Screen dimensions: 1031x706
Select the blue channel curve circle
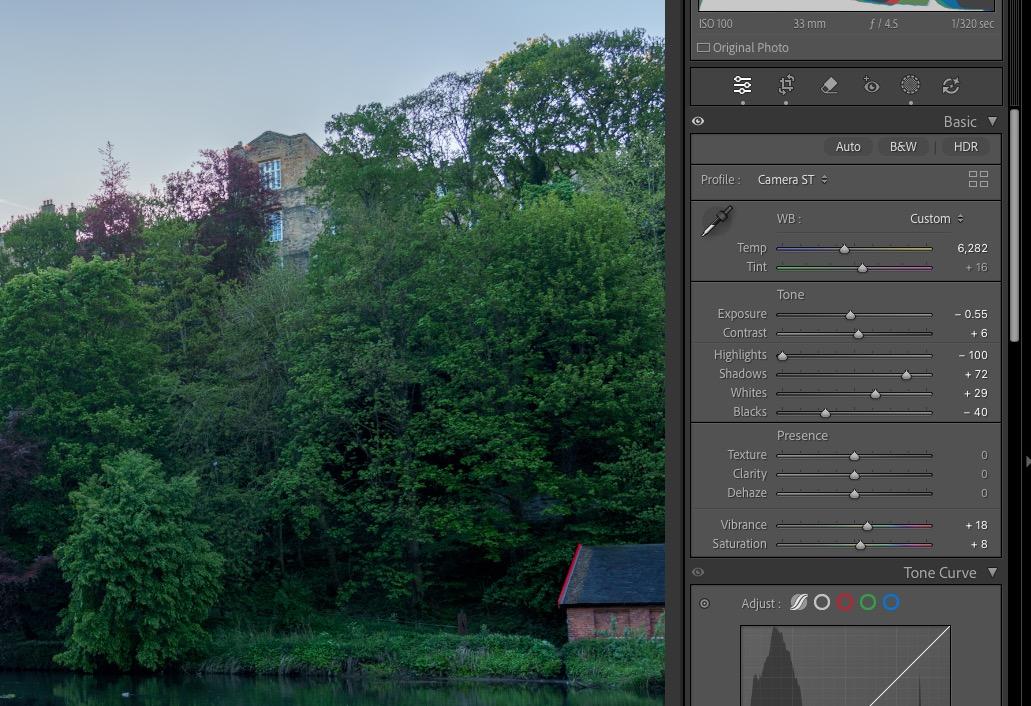pos(891,602)
